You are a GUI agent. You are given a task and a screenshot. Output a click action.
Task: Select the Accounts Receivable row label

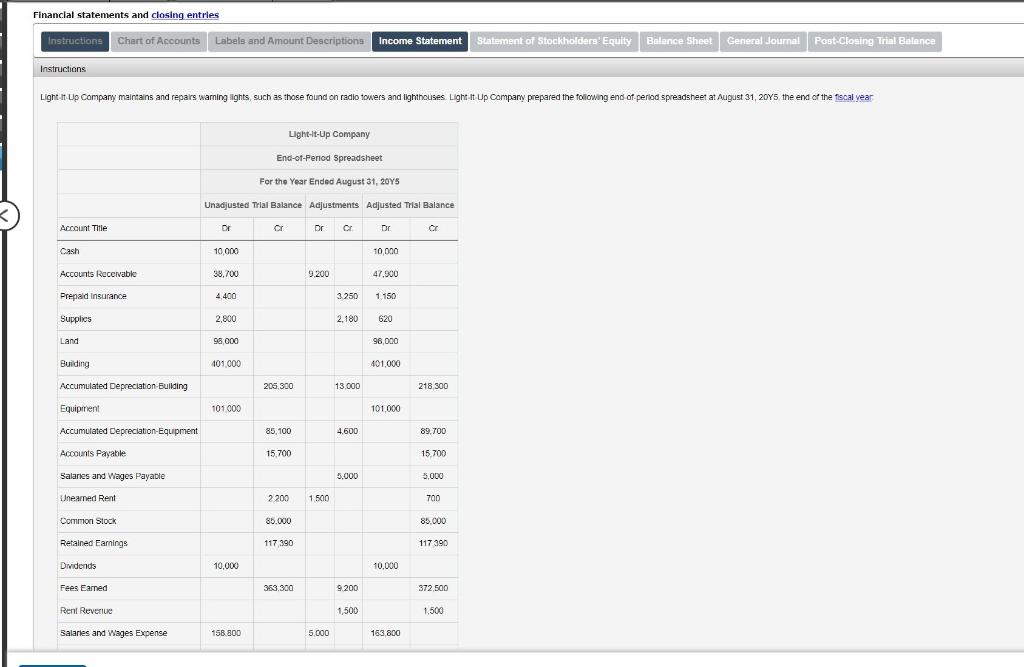98,274
